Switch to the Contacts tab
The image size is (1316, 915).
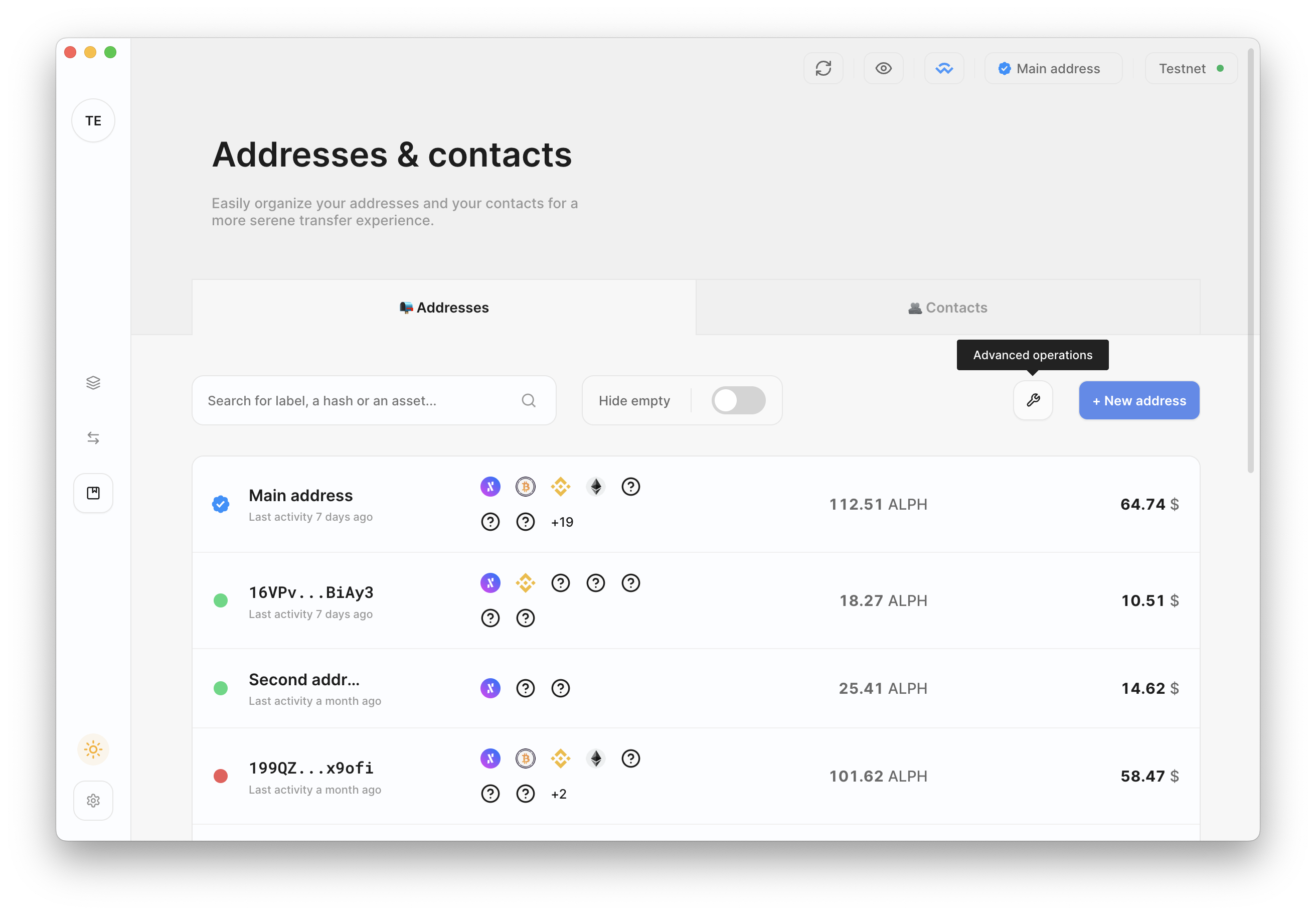[x=948, y=308]
